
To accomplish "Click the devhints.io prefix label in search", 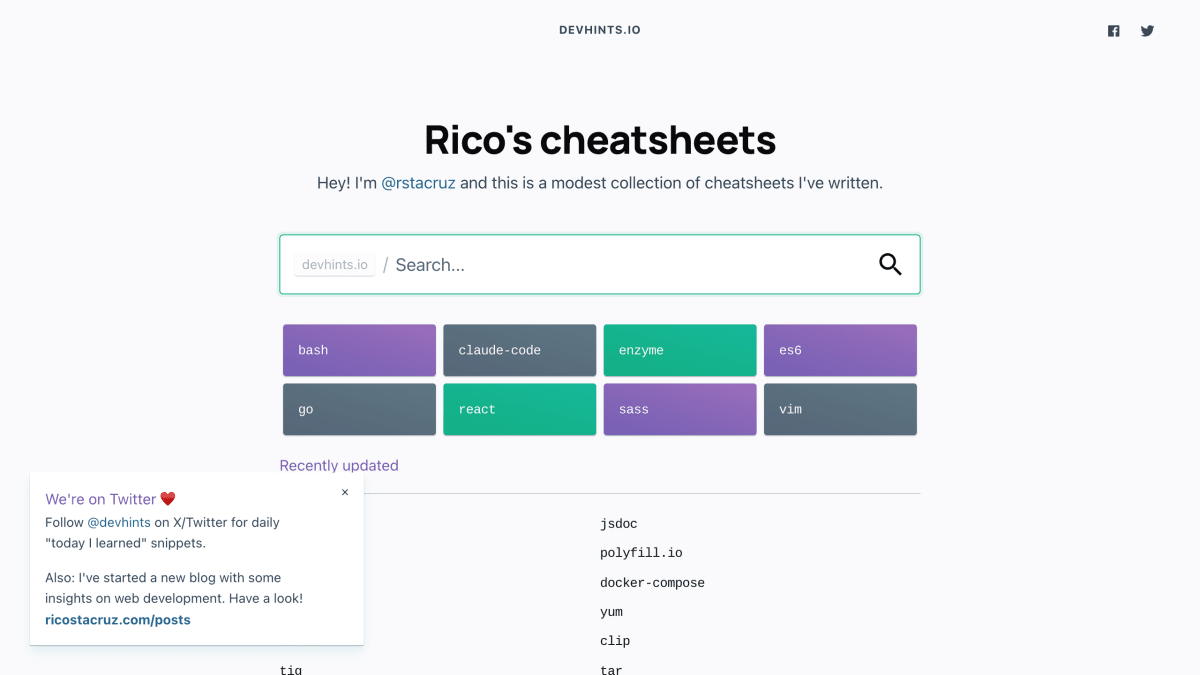I will click(x=335, y=265).
